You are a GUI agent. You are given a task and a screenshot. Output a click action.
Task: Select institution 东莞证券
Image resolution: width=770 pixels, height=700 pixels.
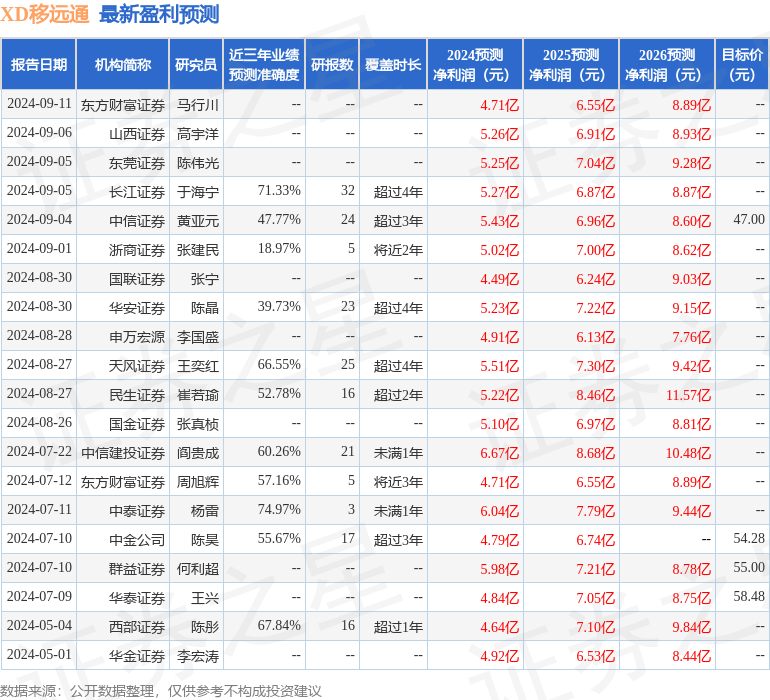(x=137, y=163)
